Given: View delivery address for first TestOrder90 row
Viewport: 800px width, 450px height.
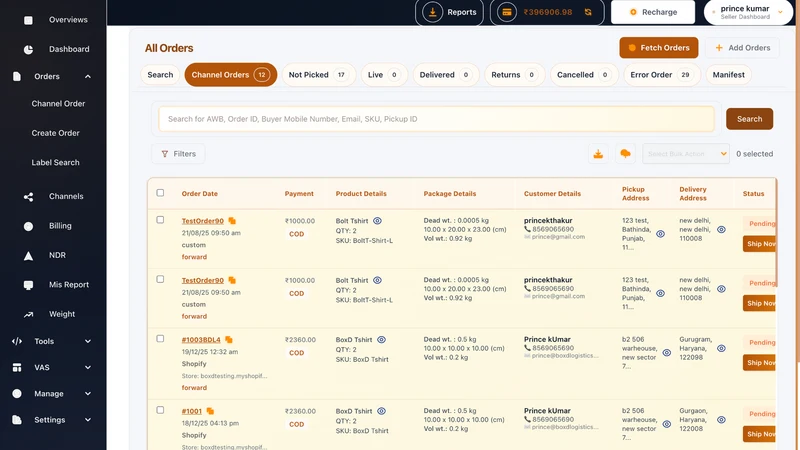Looking at the screenshot, I should coord(721,230).
